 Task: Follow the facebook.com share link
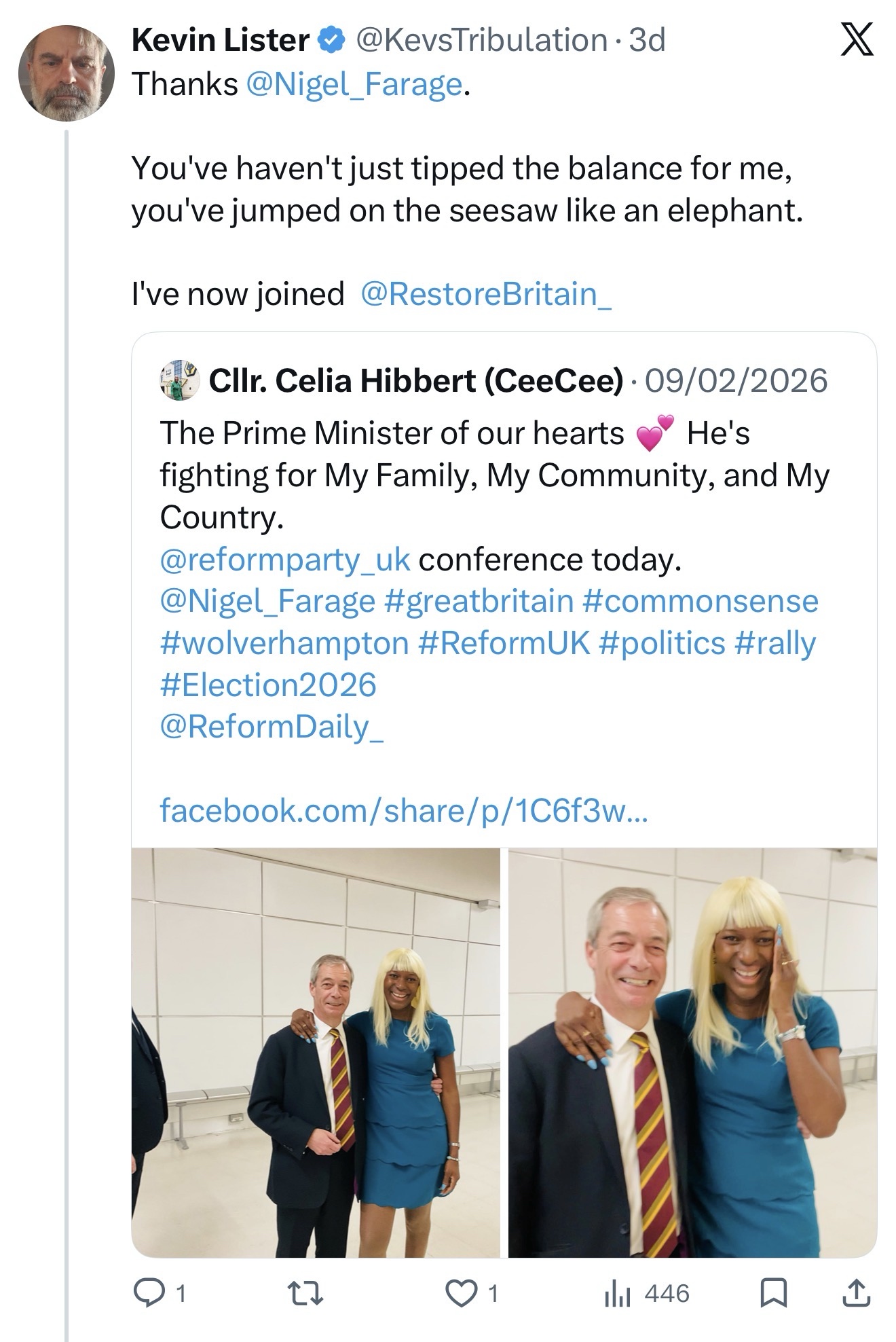[403, 810]
